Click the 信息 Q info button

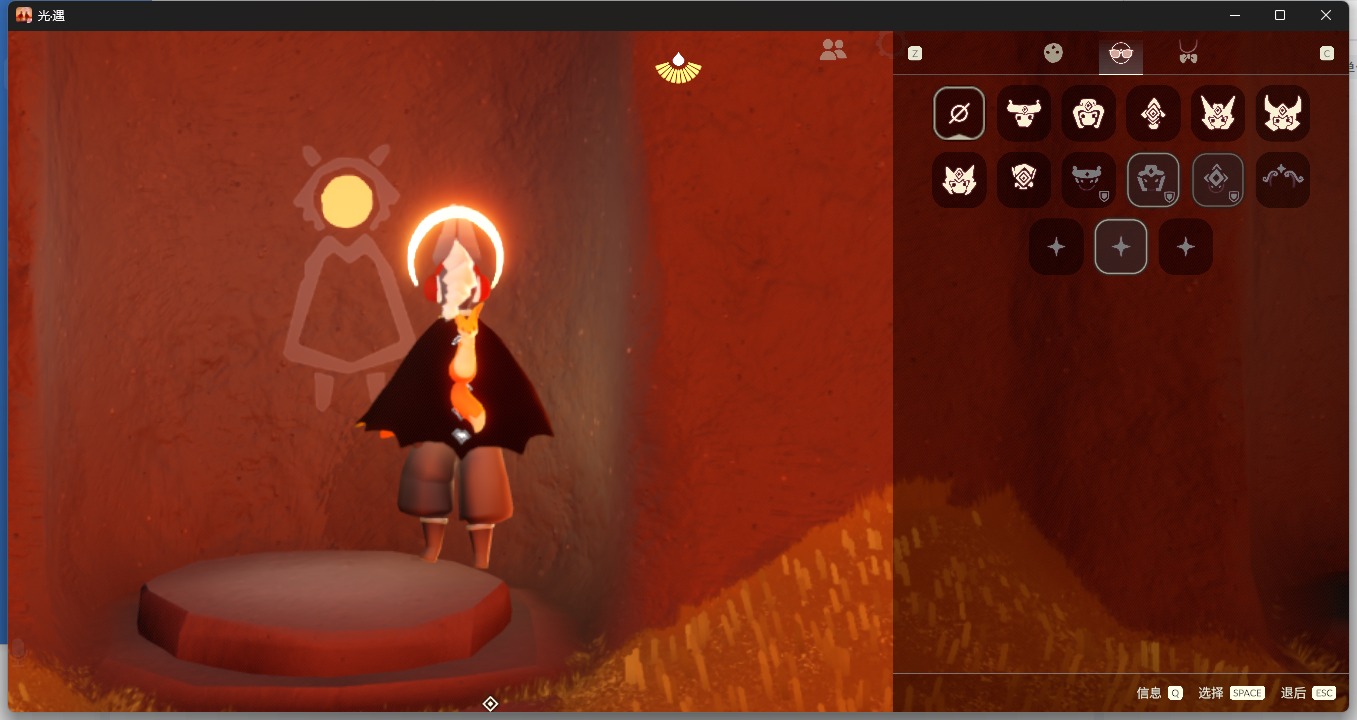point(1160,693)
